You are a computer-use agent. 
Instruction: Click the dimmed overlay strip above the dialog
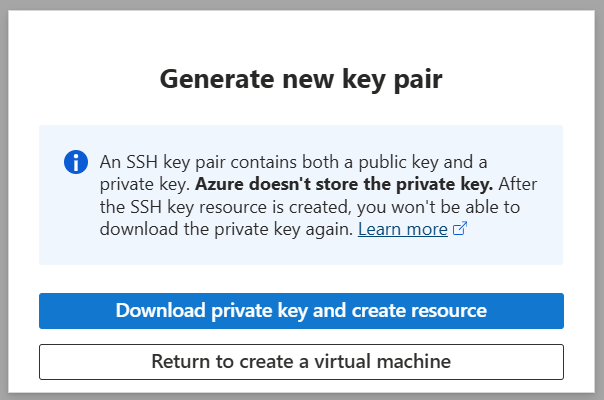pyautogui.click(x=301, y=5)
